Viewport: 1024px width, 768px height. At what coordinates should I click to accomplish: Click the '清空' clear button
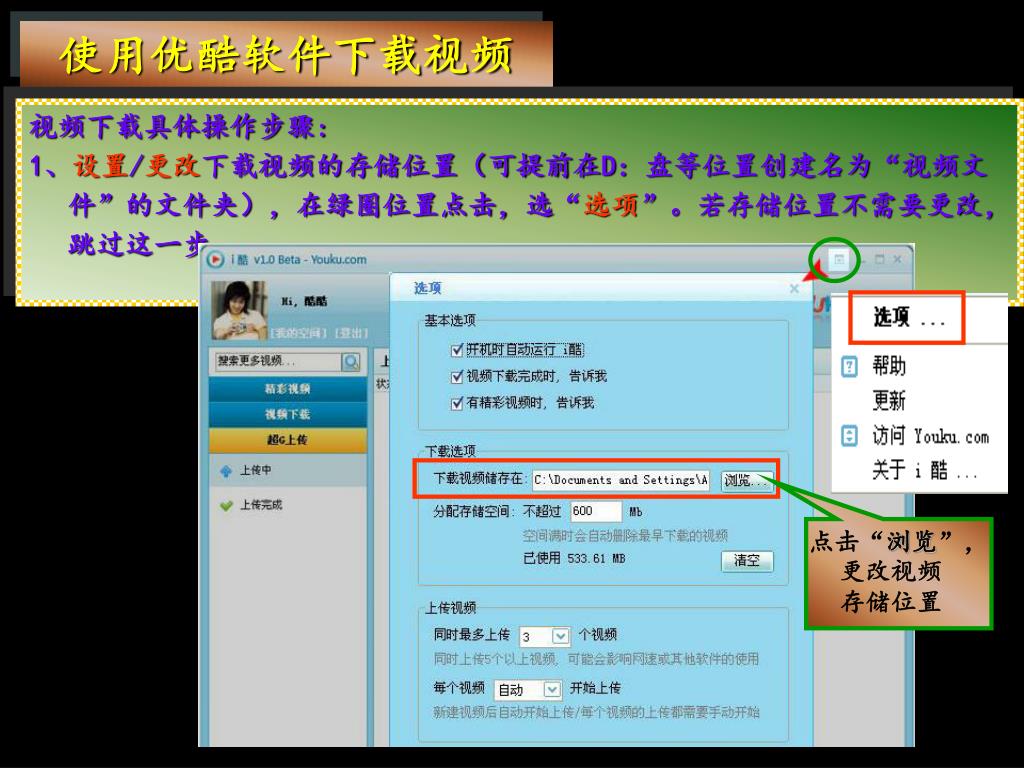747,560
